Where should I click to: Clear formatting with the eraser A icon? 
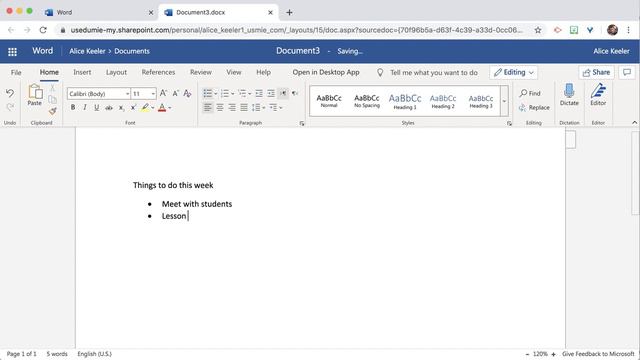point(187,93)
